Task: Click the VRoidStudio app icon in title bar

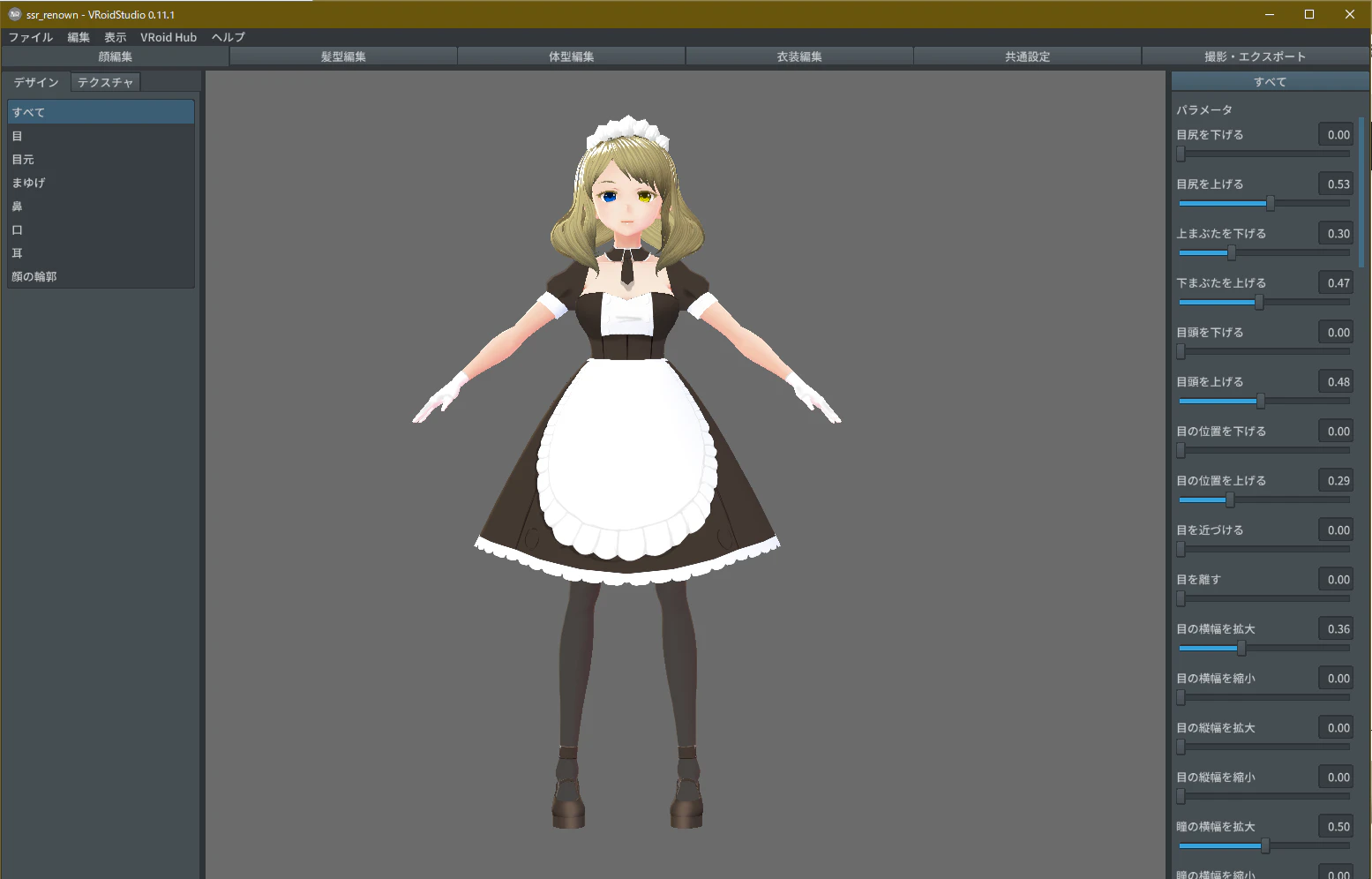Action: (14, 14)
